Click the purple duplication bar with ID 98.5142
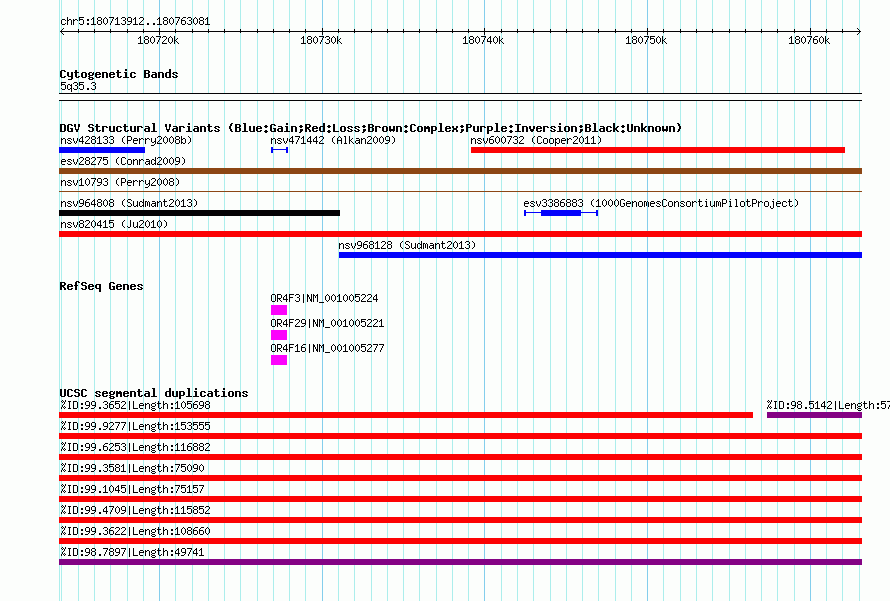 [815, 415]
